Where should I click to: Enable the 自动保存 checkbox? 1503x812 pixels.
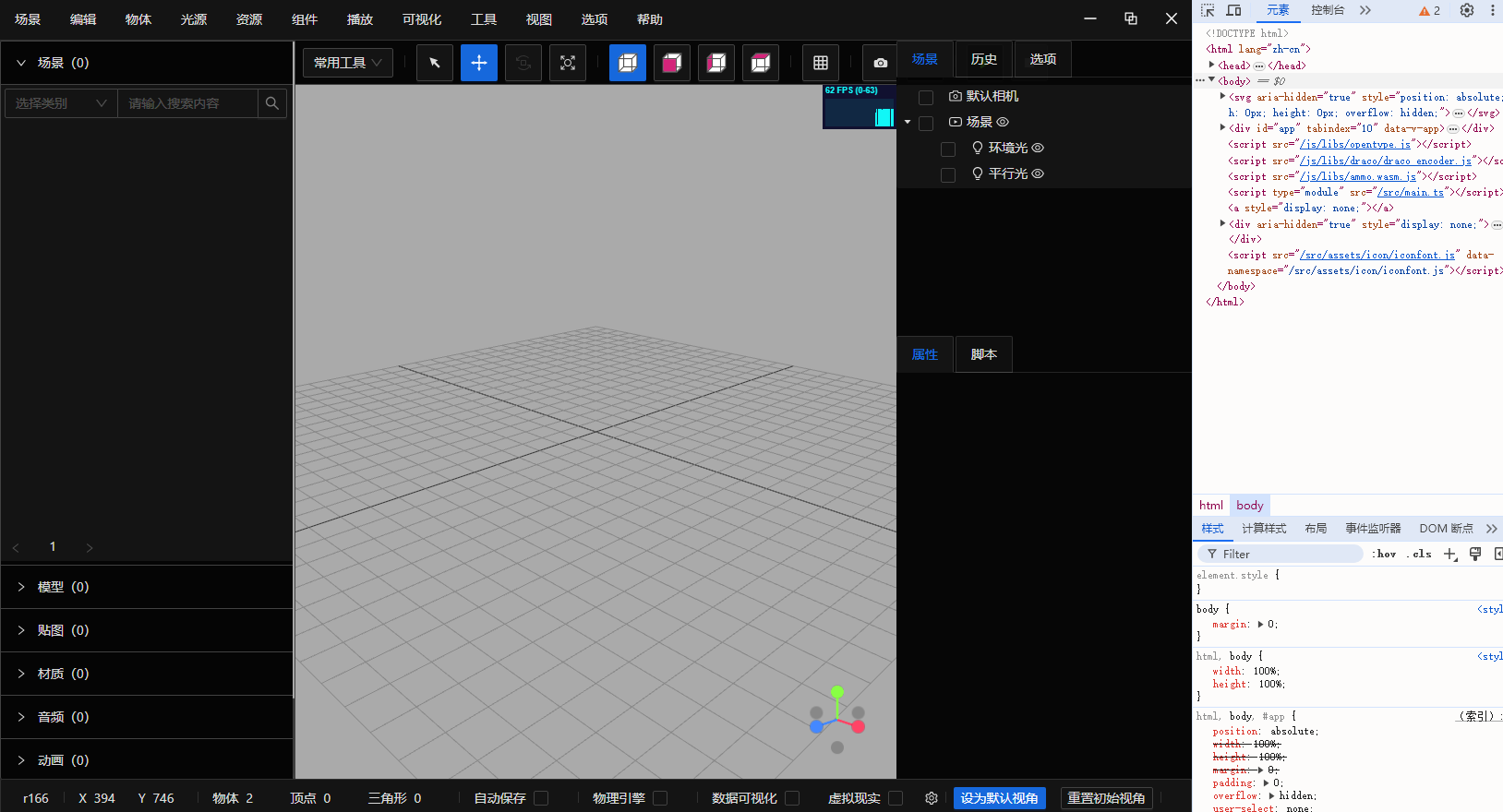click(x=542, y=798)
